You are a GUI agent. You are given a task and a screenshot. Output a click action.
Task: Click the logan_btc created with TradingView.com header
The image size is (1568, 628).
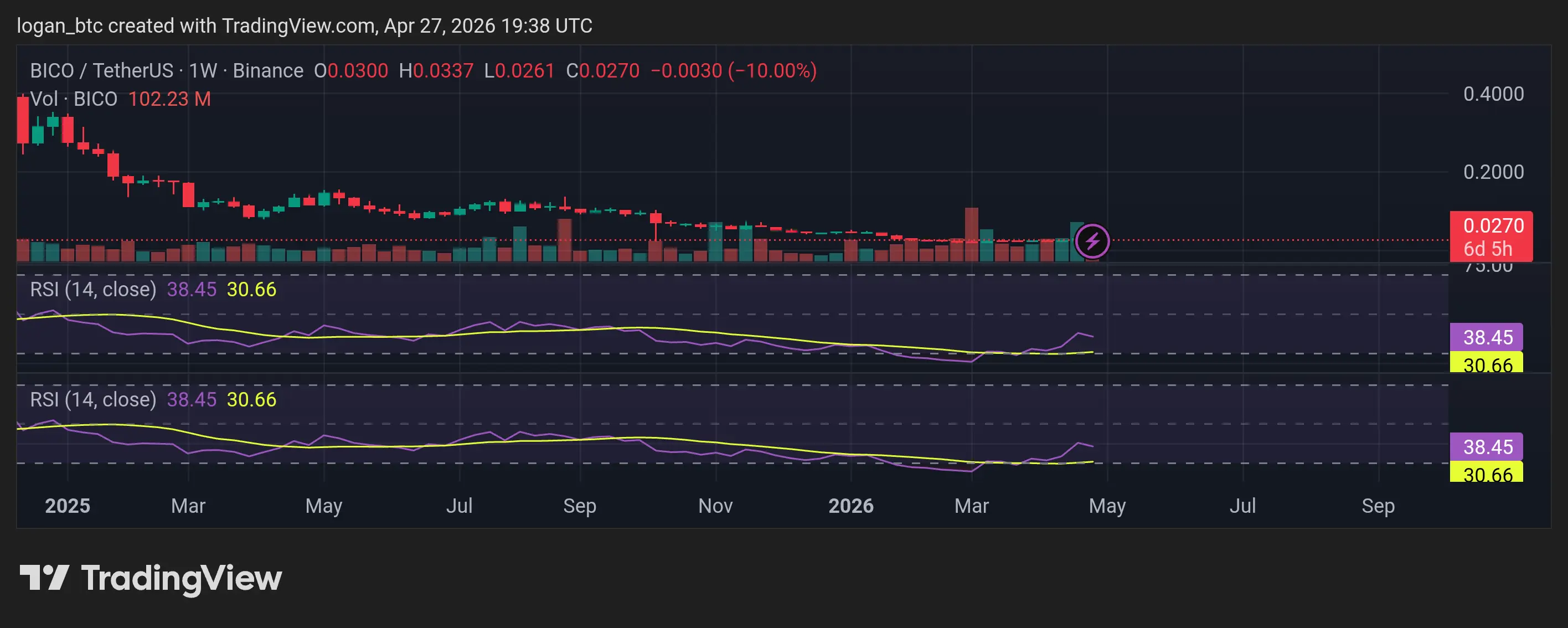(304, 25)
